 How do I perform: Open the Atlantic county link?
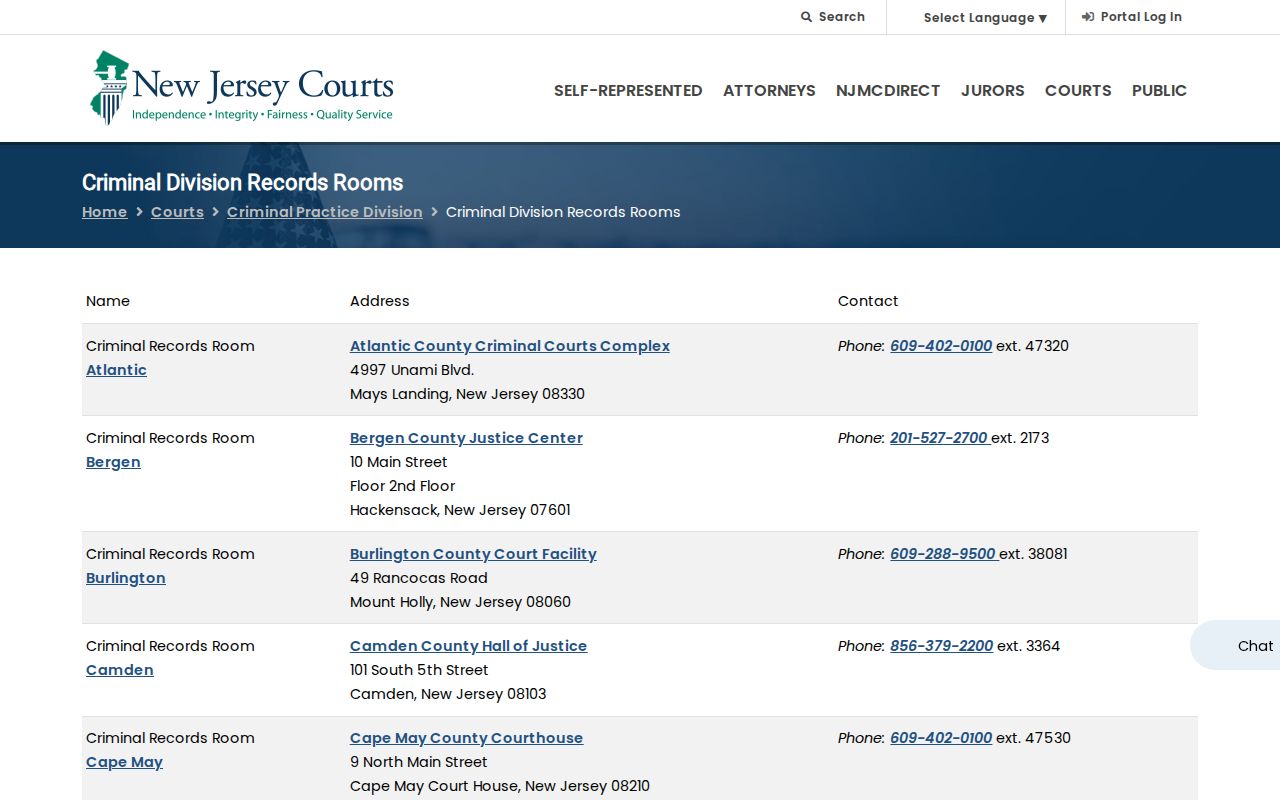[x=116, y=370]
